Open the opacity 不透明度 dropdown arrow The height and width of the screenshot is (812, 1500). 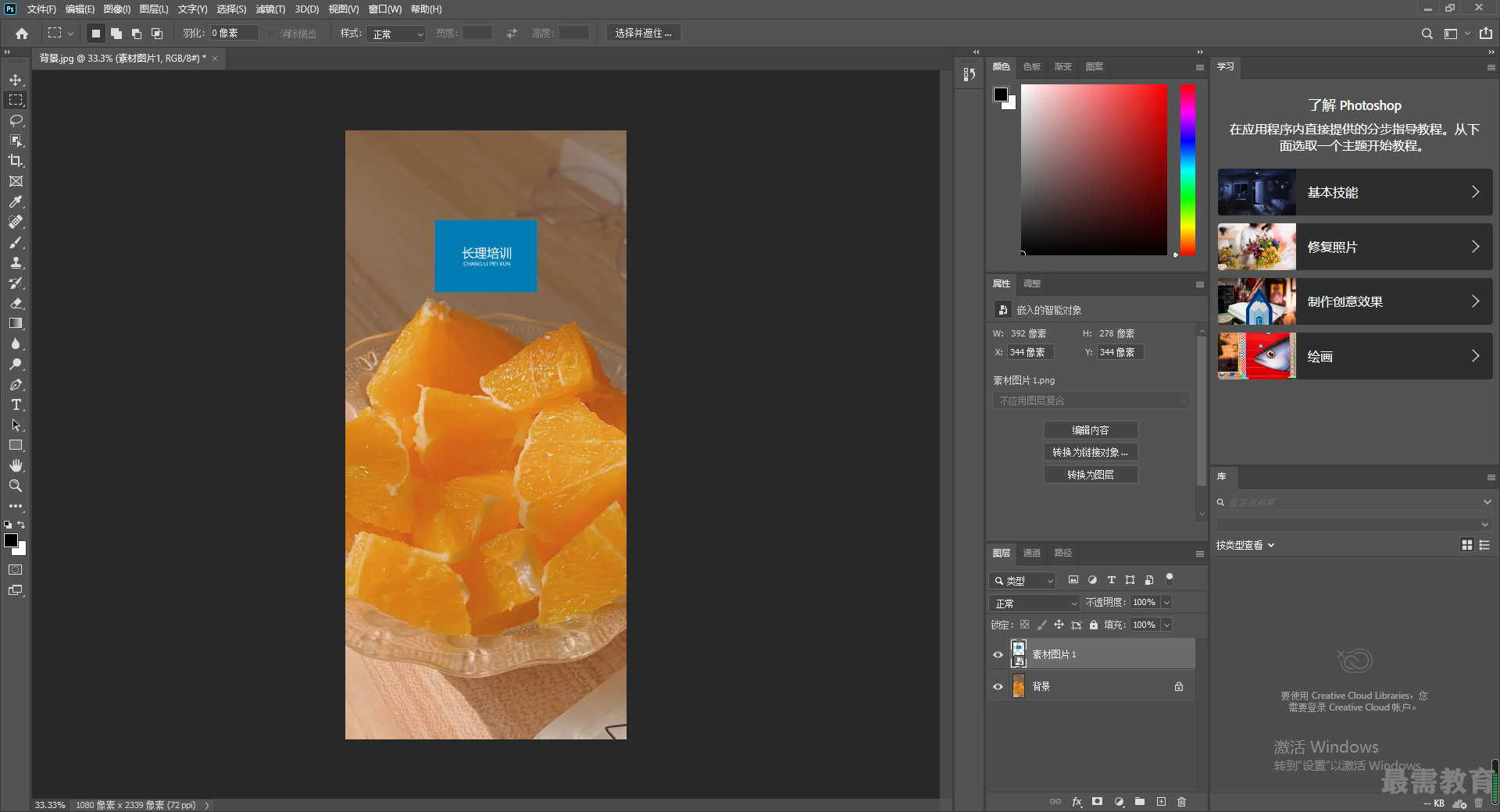[x=1166, y=602]
